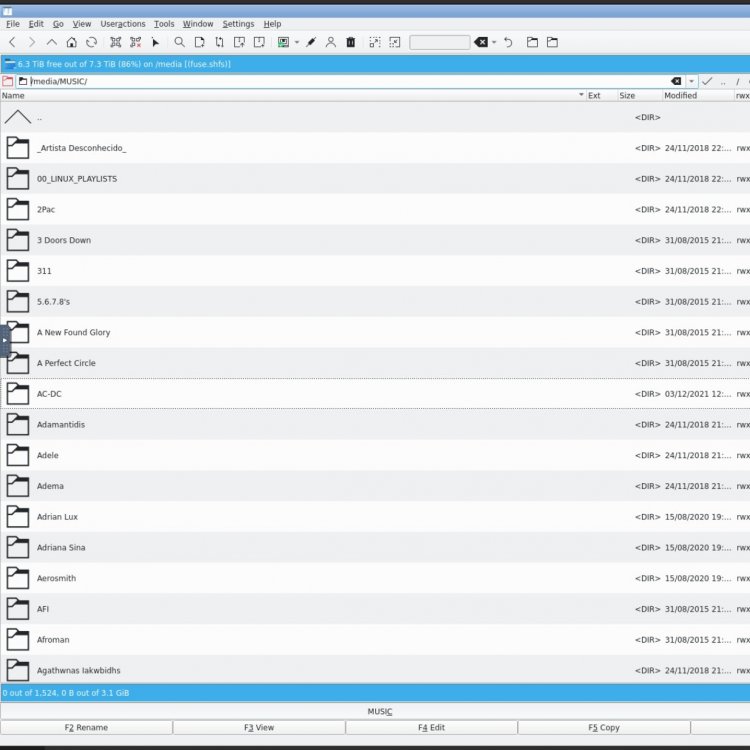The image size is (750, 750).
Task: Reload the panel with the refresh icon
Action: [x=91, y=43]
